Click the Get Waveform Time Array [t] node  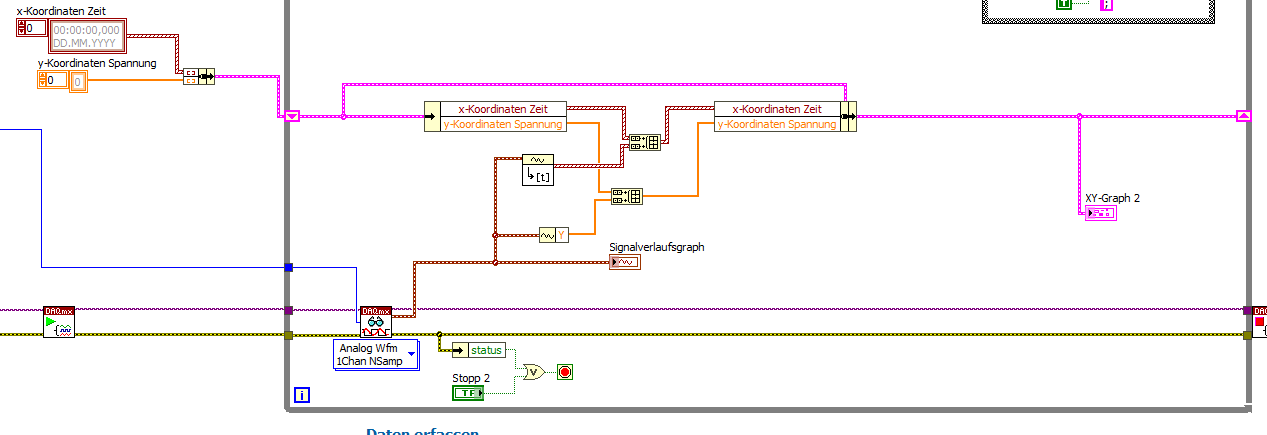pos(537,170)
